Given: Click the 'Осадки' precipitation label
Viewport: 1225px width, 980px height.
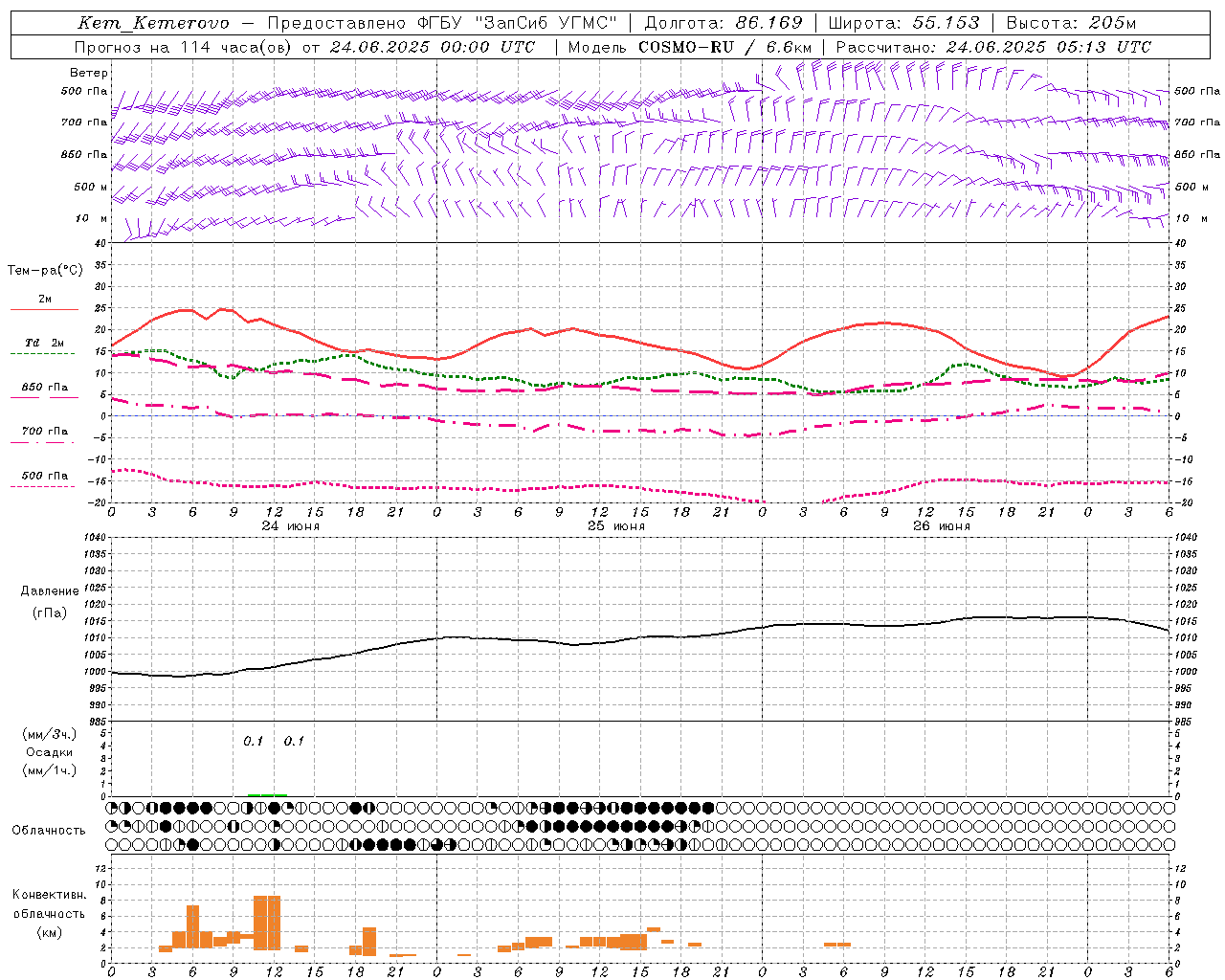Looking at the screenshot, I should 50,752.
